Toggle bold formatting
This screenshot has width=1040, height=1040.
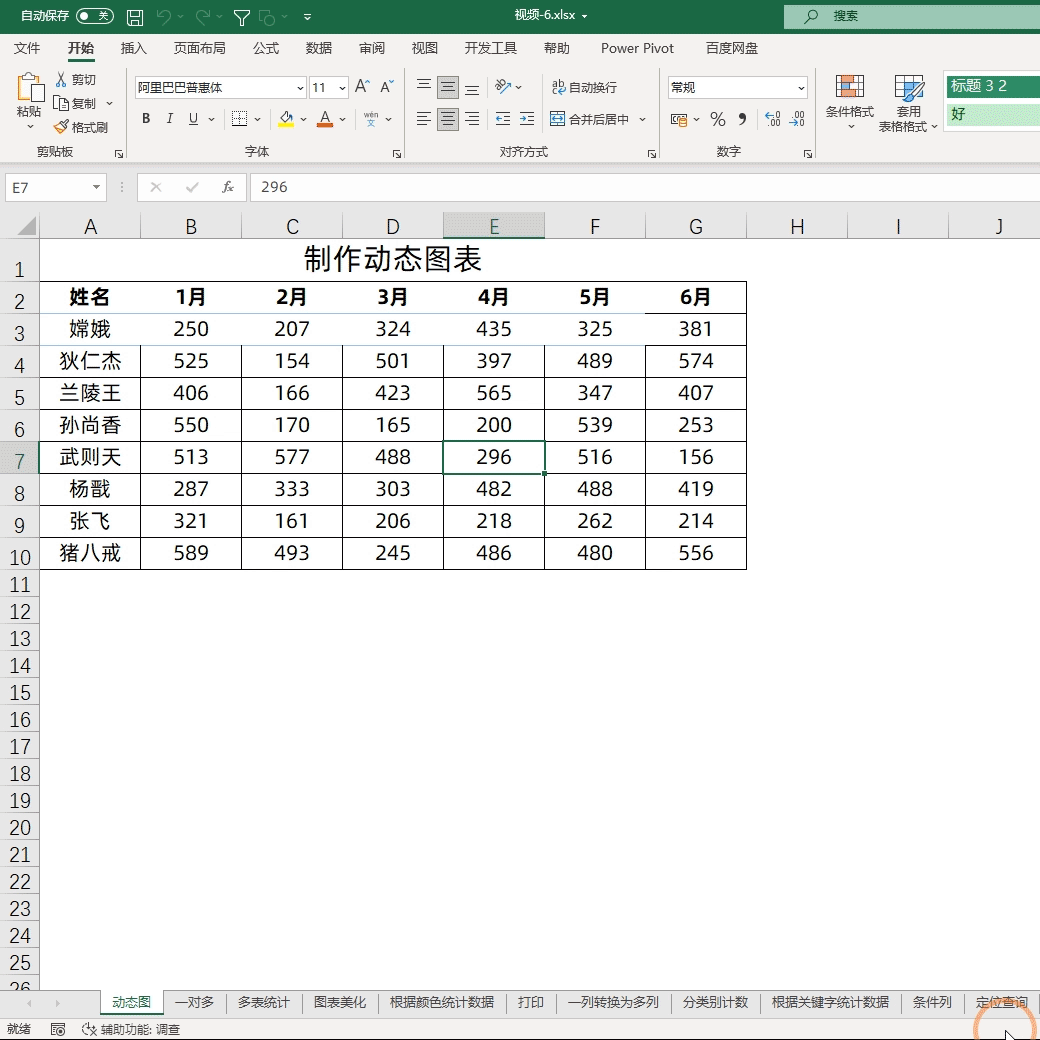(145, 118)
